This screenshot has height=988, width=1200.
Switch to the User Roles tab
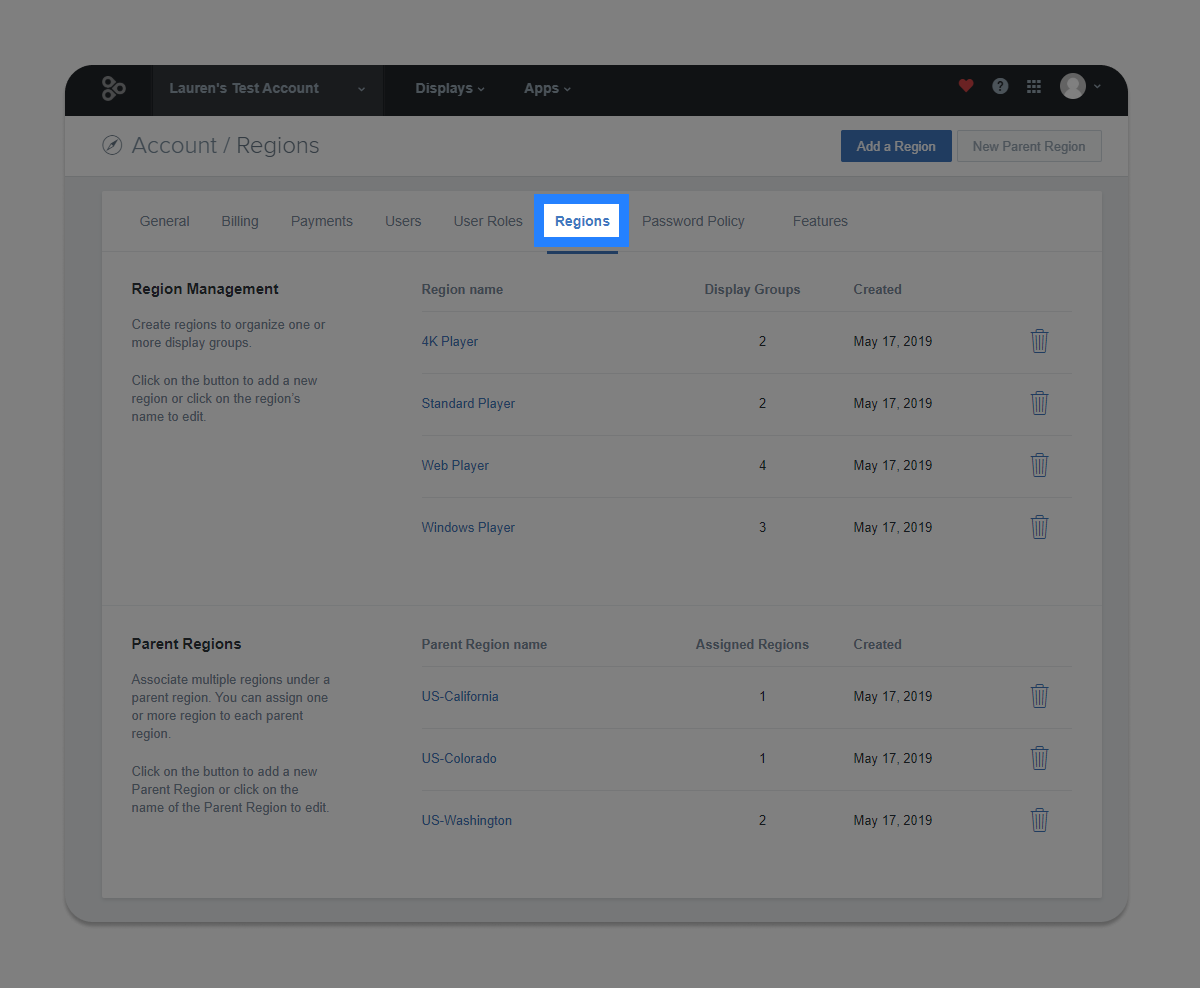(488, 221)
